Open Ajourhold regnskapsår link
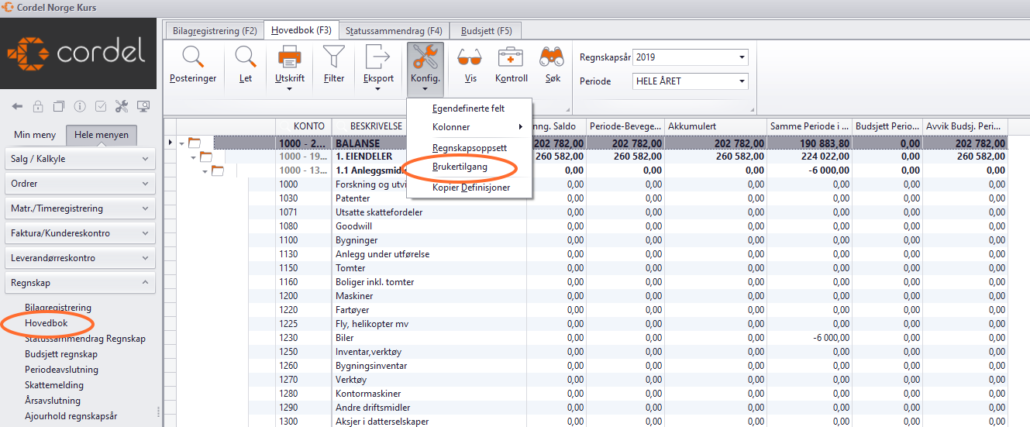The height and width of the screenshot is (427, 1030). (x=71, y=416)
